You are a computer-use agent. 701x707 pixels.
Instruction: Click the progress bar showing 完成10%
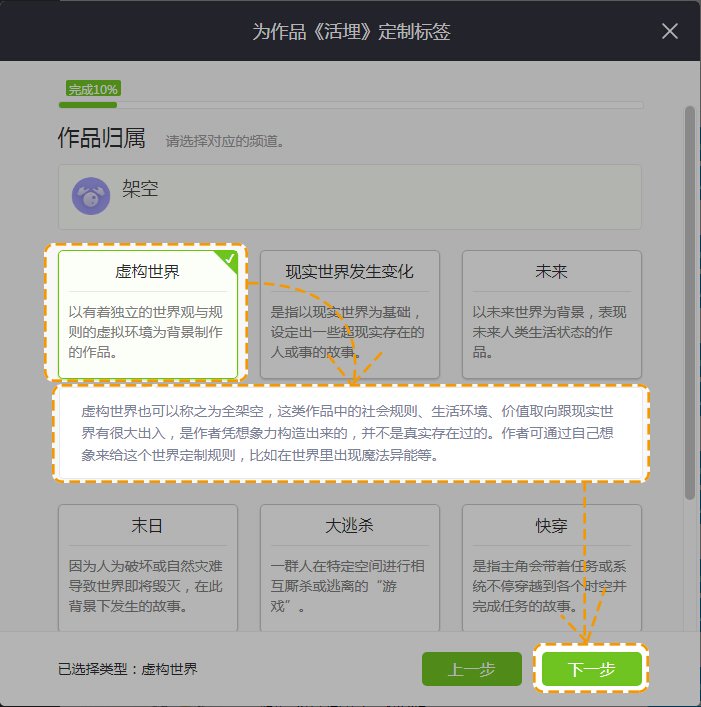coord(350,104)
